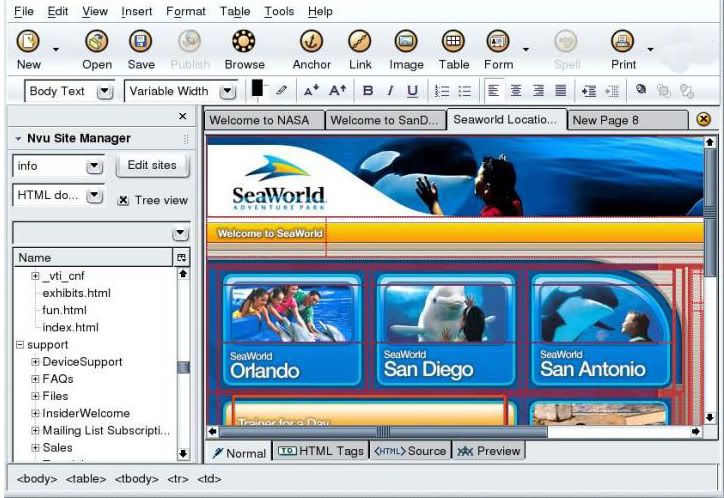Image resolution: width=724 pixels, height=498 pixels.
Task: Open the info site selector dropdown
Action: [x=94, y=166]
